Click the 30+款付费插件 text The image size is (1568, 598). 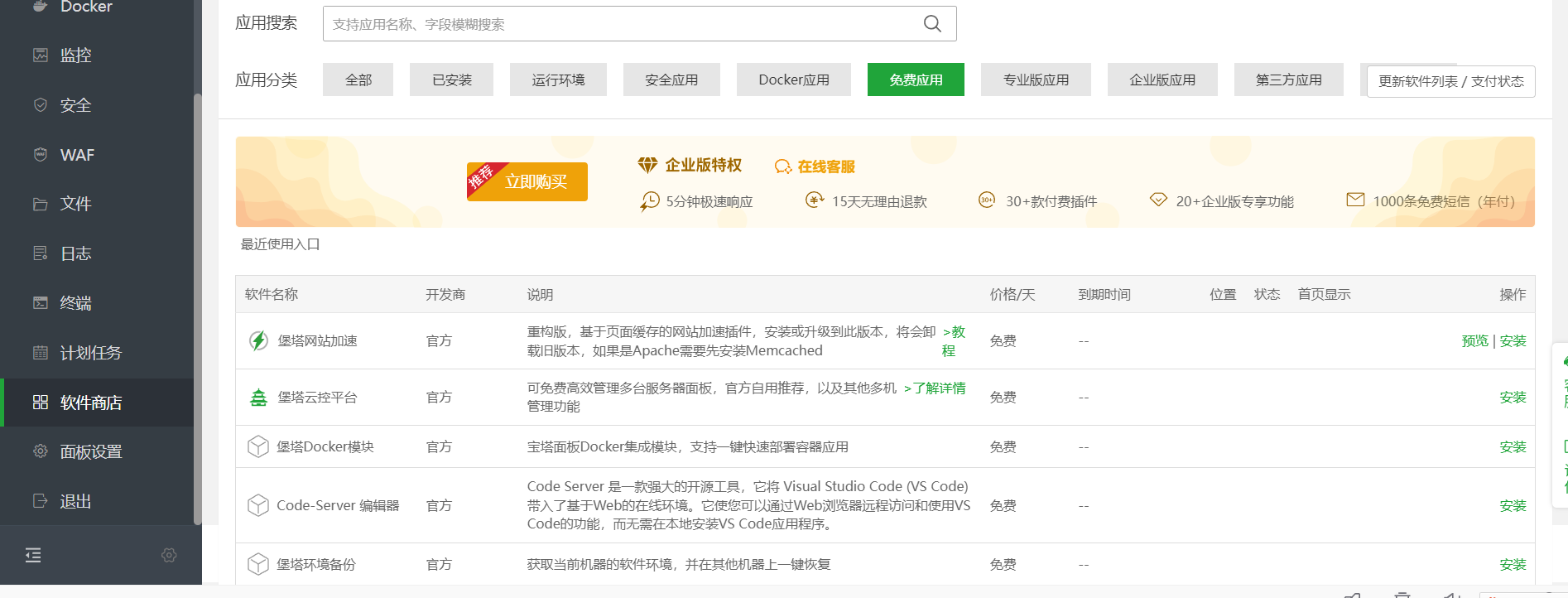[1051, 201]
